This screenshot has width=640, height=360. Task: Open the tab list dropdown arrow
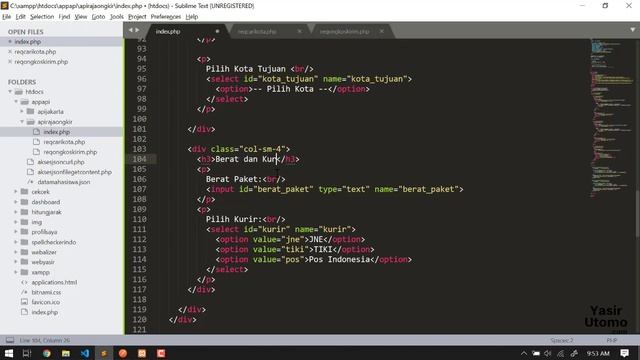(632, 30)
